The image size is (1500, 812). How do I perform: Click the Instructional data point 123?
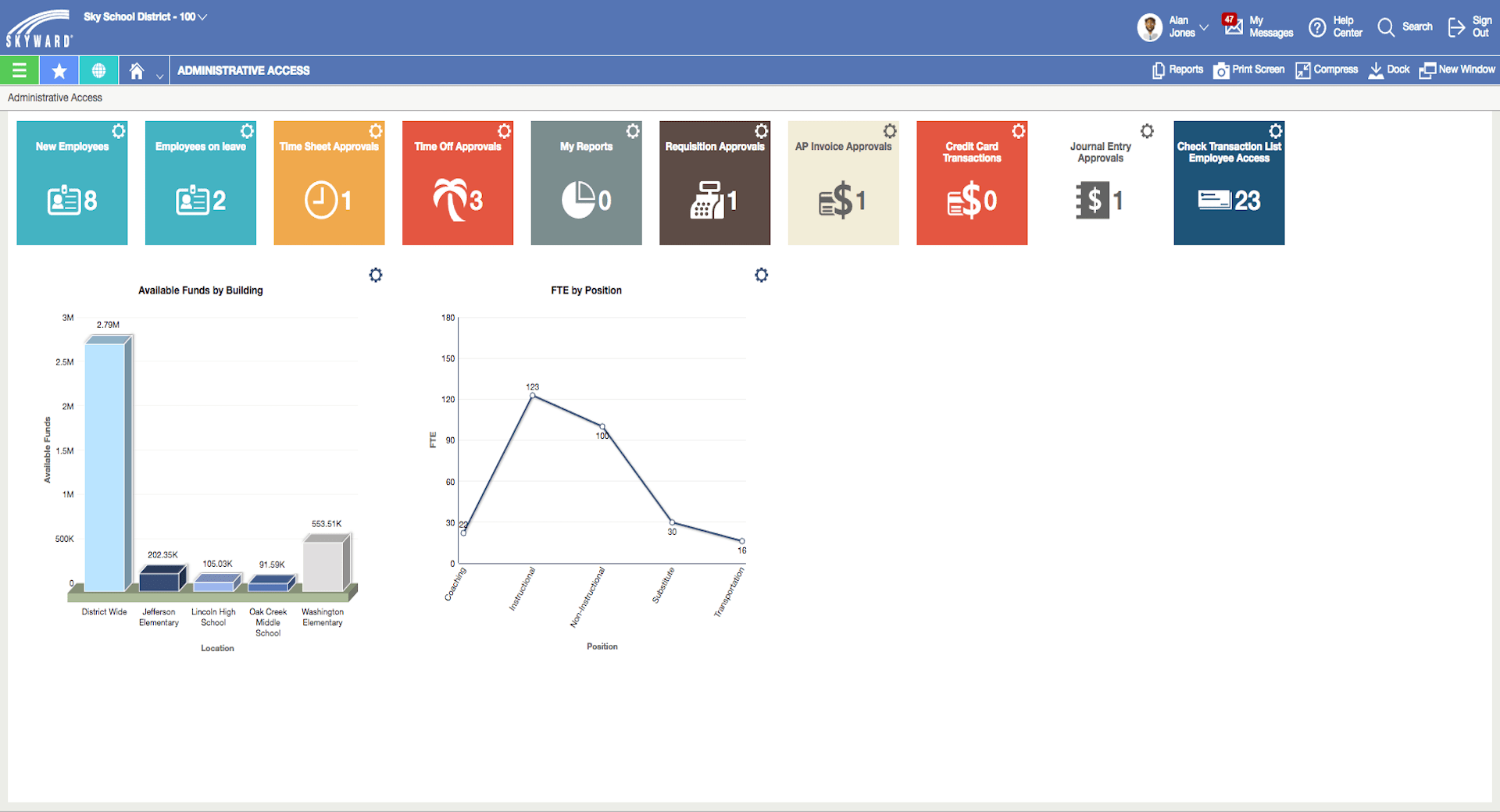(533, 395)
